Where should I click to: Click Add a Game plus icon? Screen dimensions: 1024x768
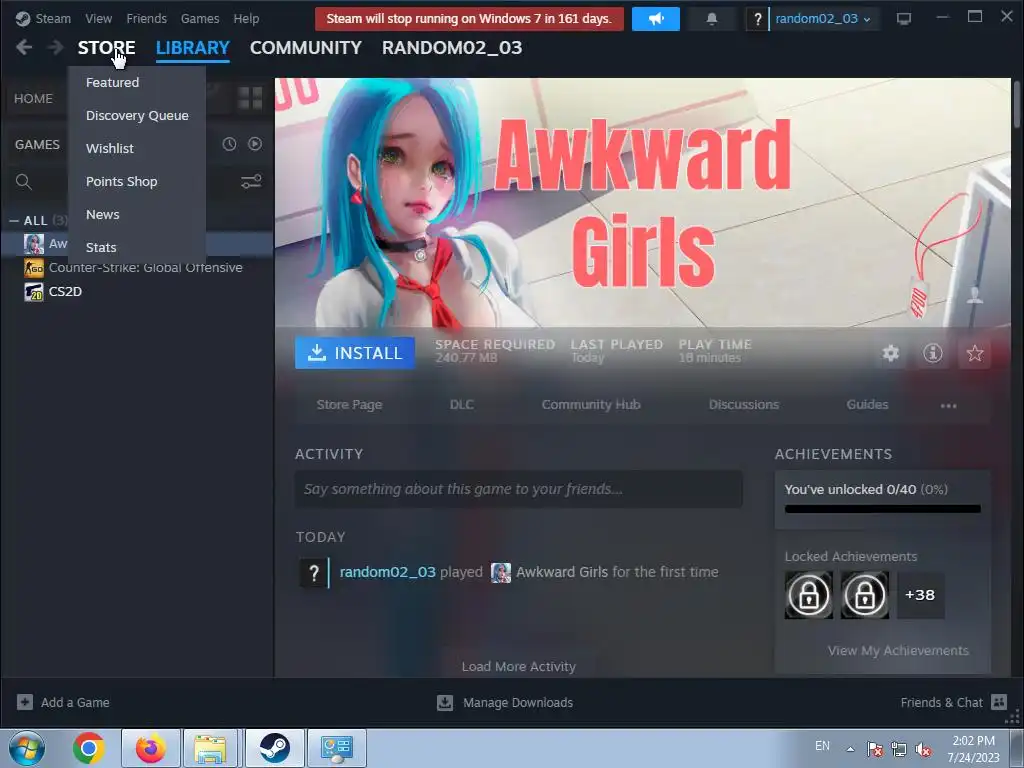click(x=25, y=702)
